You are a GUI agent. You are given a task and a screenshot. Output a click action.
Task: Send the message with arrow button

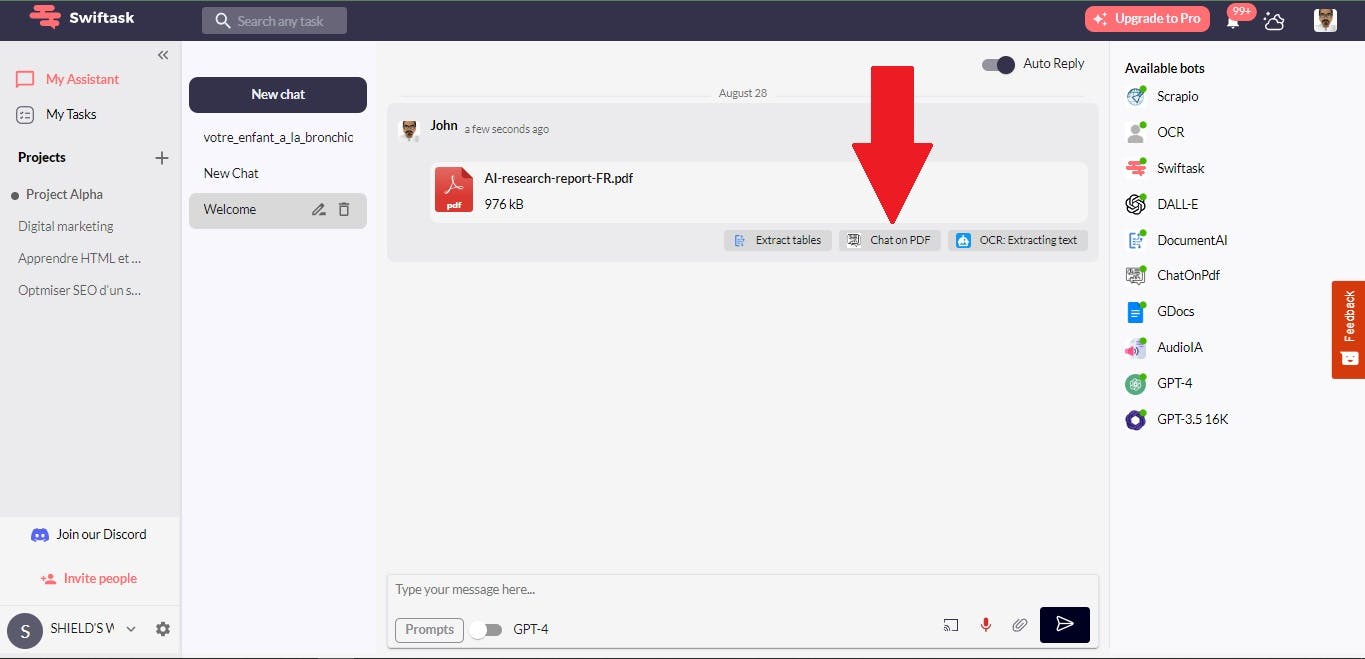[x=1065, y=624]
